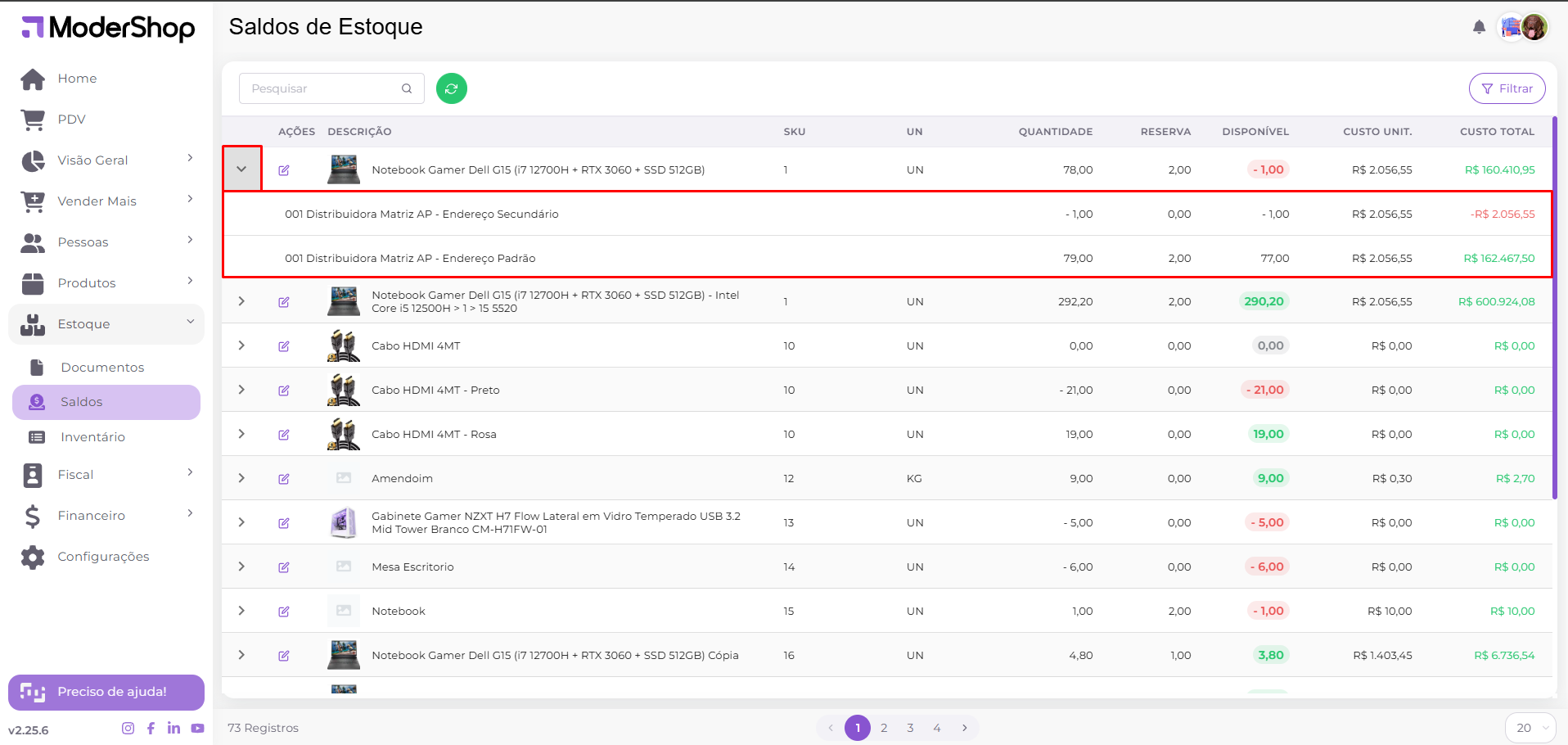The height and width of the screenshot is (745, 1568).
Task: Expand the Notebook Gamer Dell G15 Cópia row
Action: pyautogui.click(x=241, y=655)
